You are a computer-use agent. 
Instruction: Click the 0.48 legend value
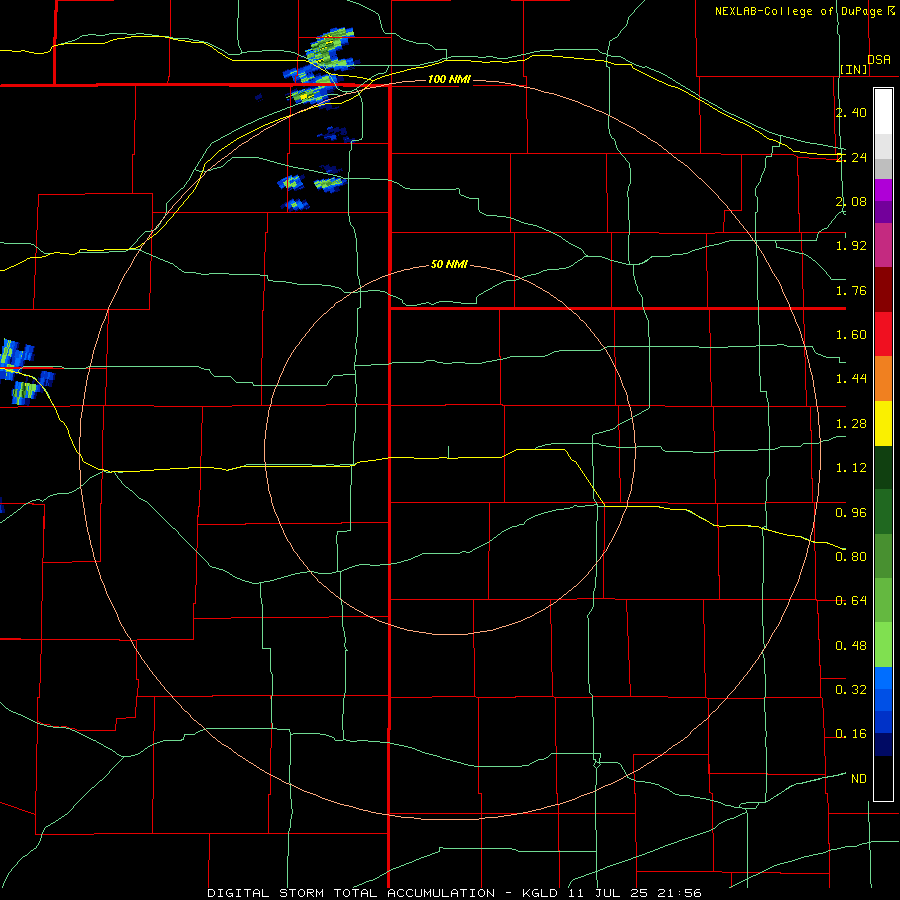click(851, 646)
